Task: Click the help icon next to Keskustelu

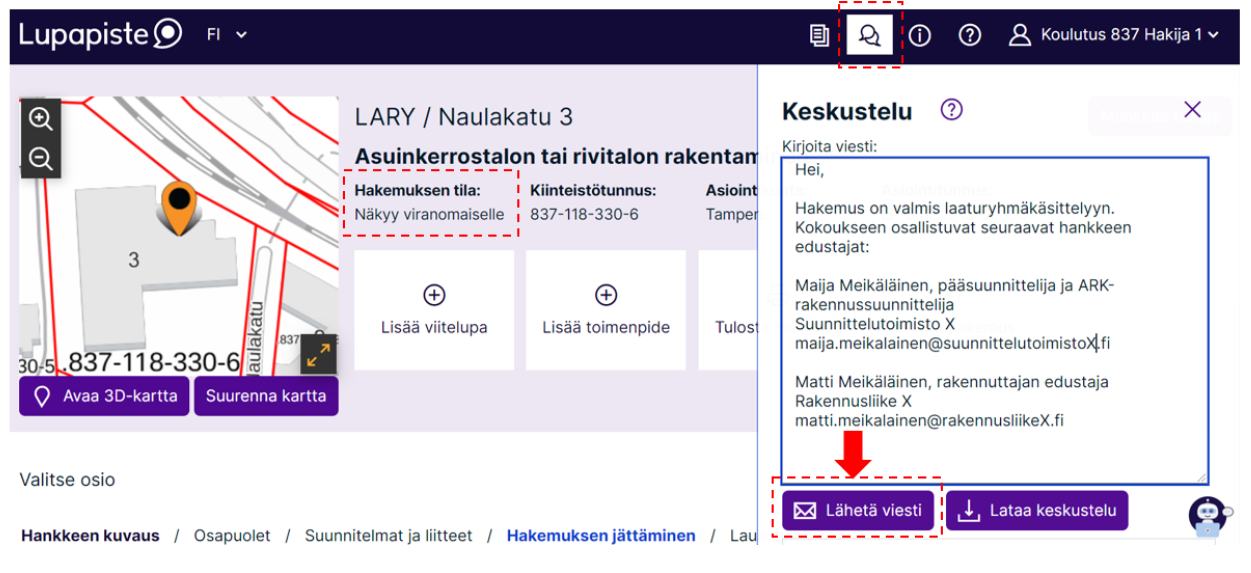Action: (x=952, y=110)
